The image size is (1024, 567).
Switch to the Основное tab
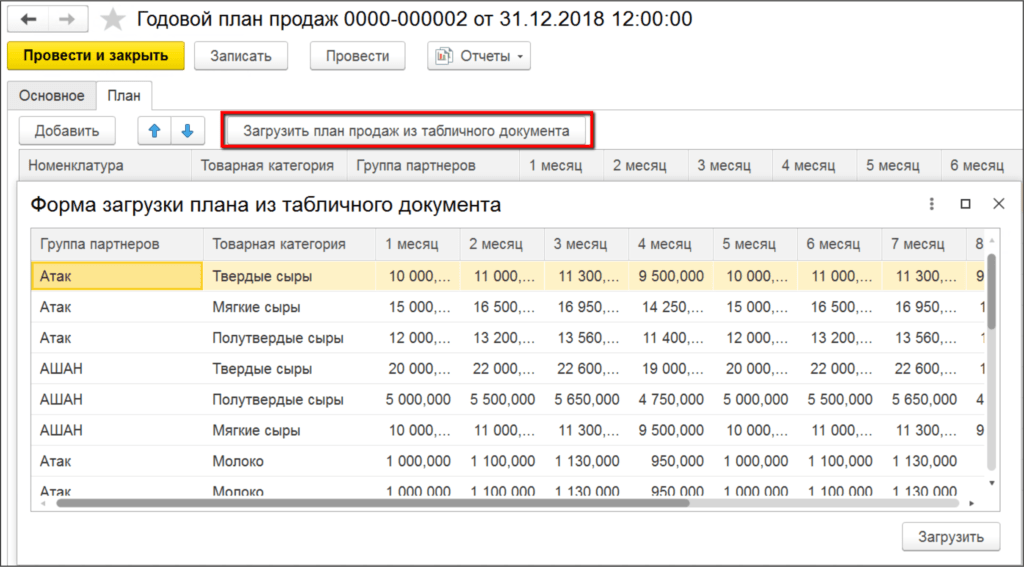click(52, 95)
